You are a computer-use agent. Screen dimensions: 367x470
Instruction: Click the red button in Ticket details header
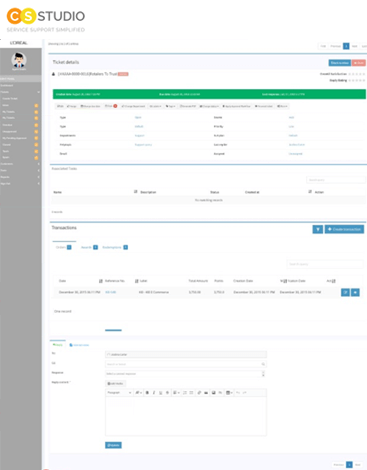(x=359, y=63)
